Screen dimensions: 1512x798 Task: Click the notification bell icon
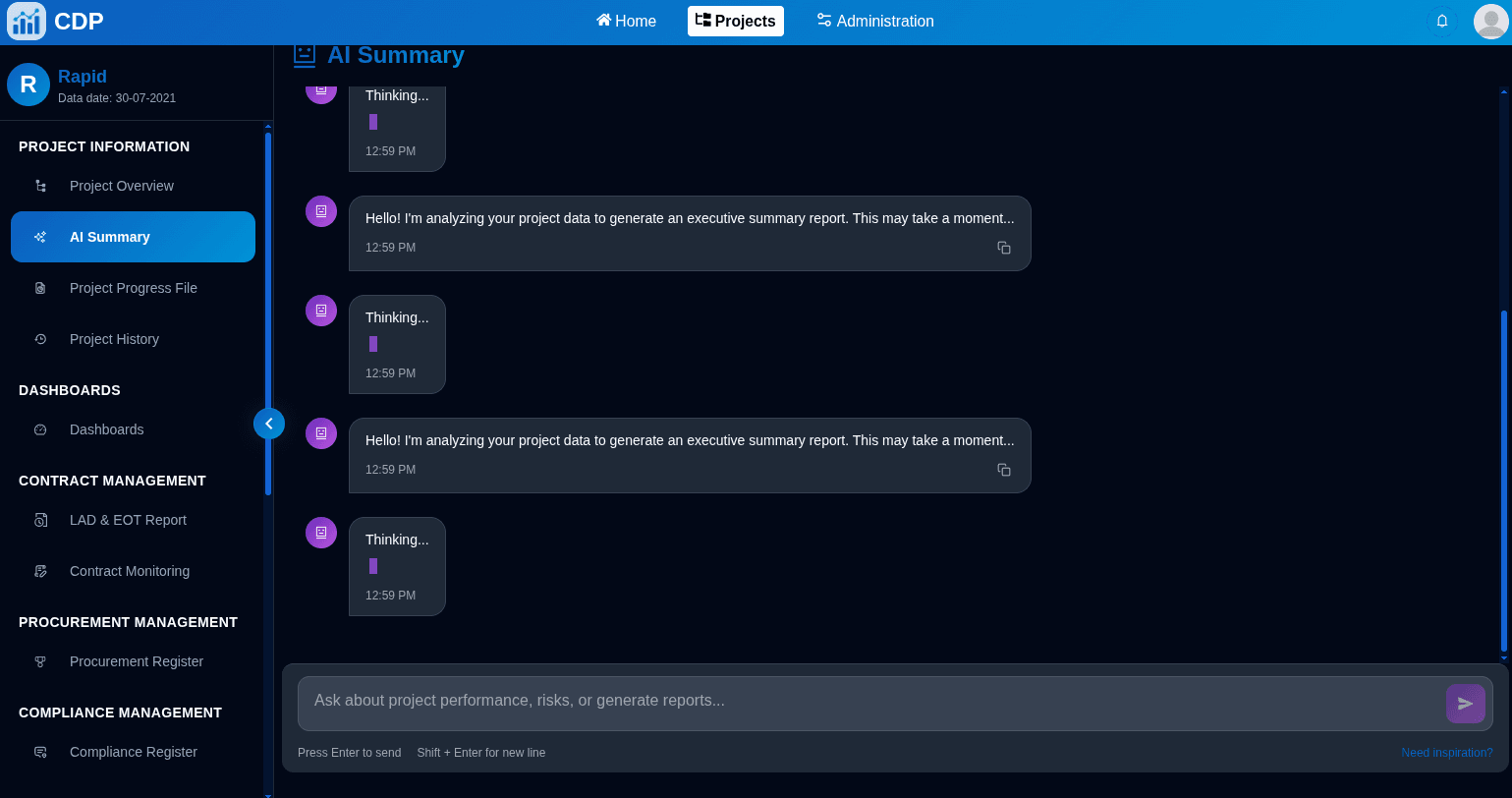point(1441,21)
